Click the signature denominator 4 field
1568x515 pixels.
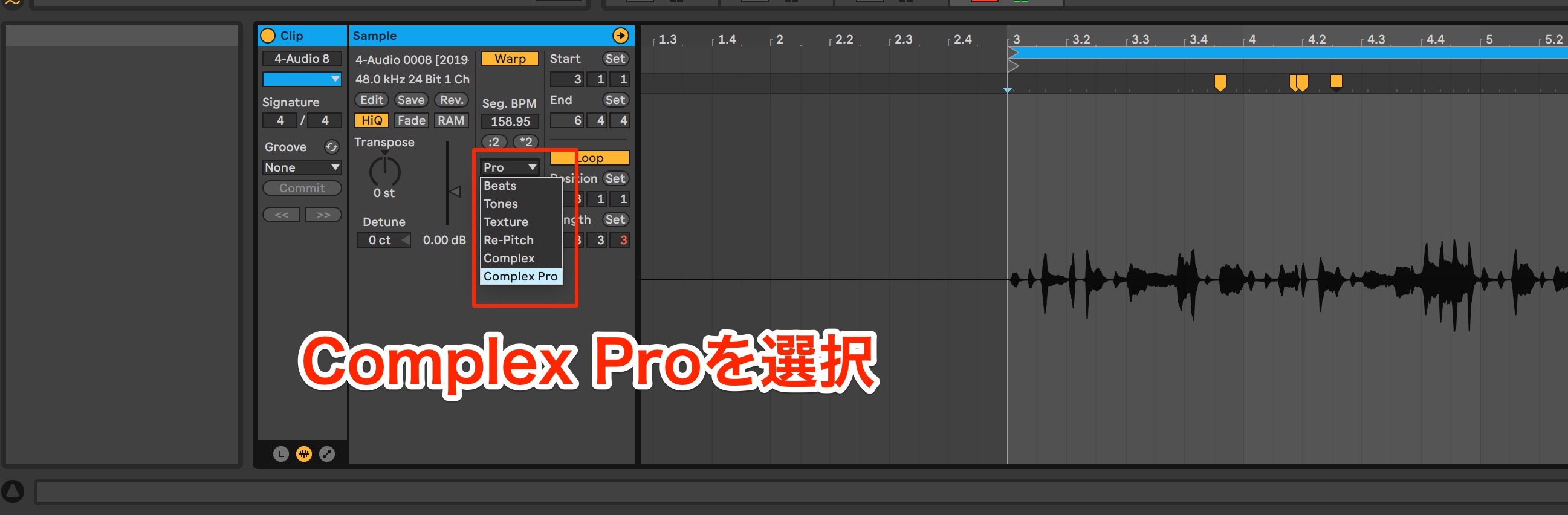(x=325, y=120)
